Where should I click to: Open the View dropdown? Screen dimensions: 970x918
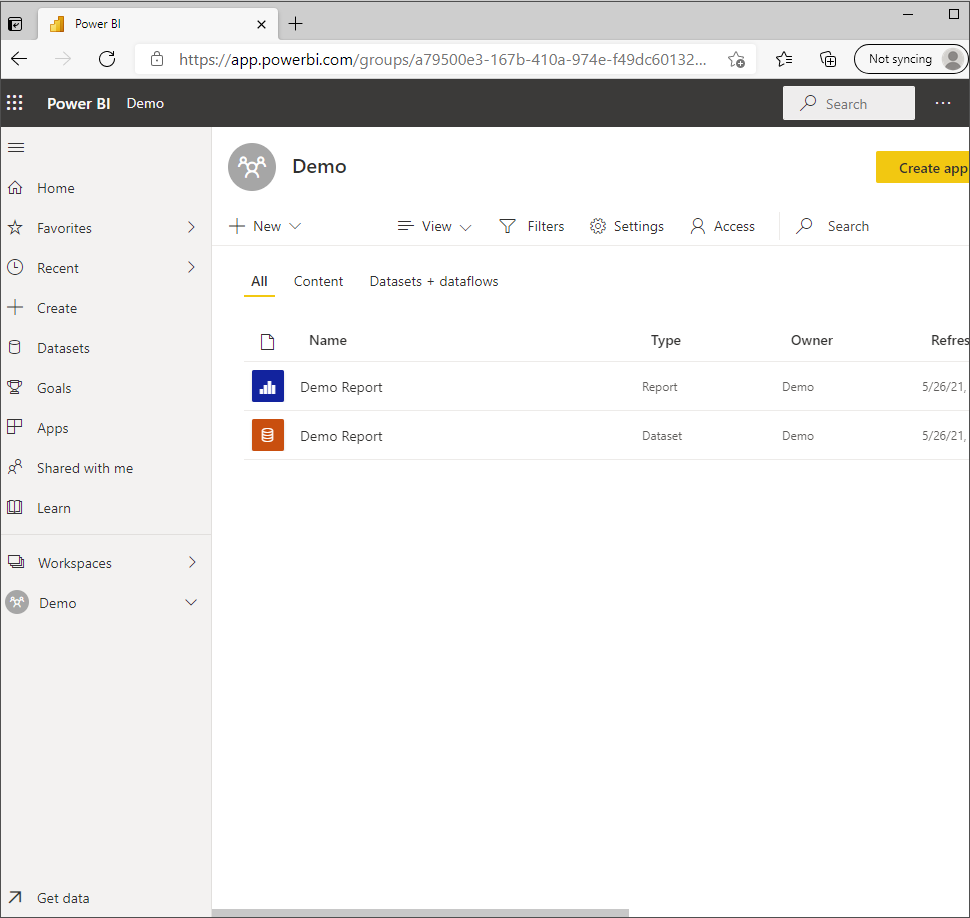(433, 226)
